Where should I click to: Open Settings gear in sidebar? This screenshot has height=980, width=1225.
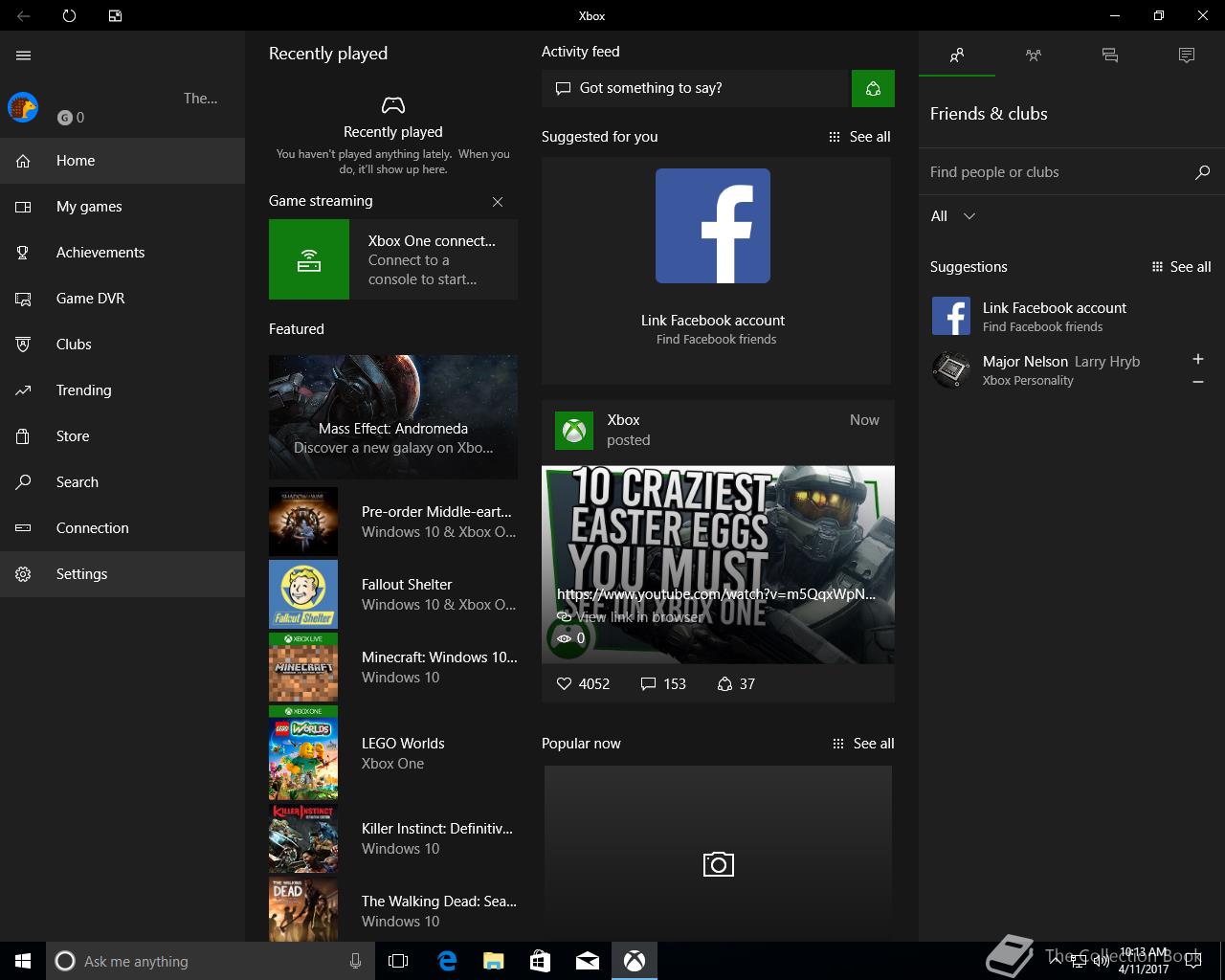click(24, 574)
